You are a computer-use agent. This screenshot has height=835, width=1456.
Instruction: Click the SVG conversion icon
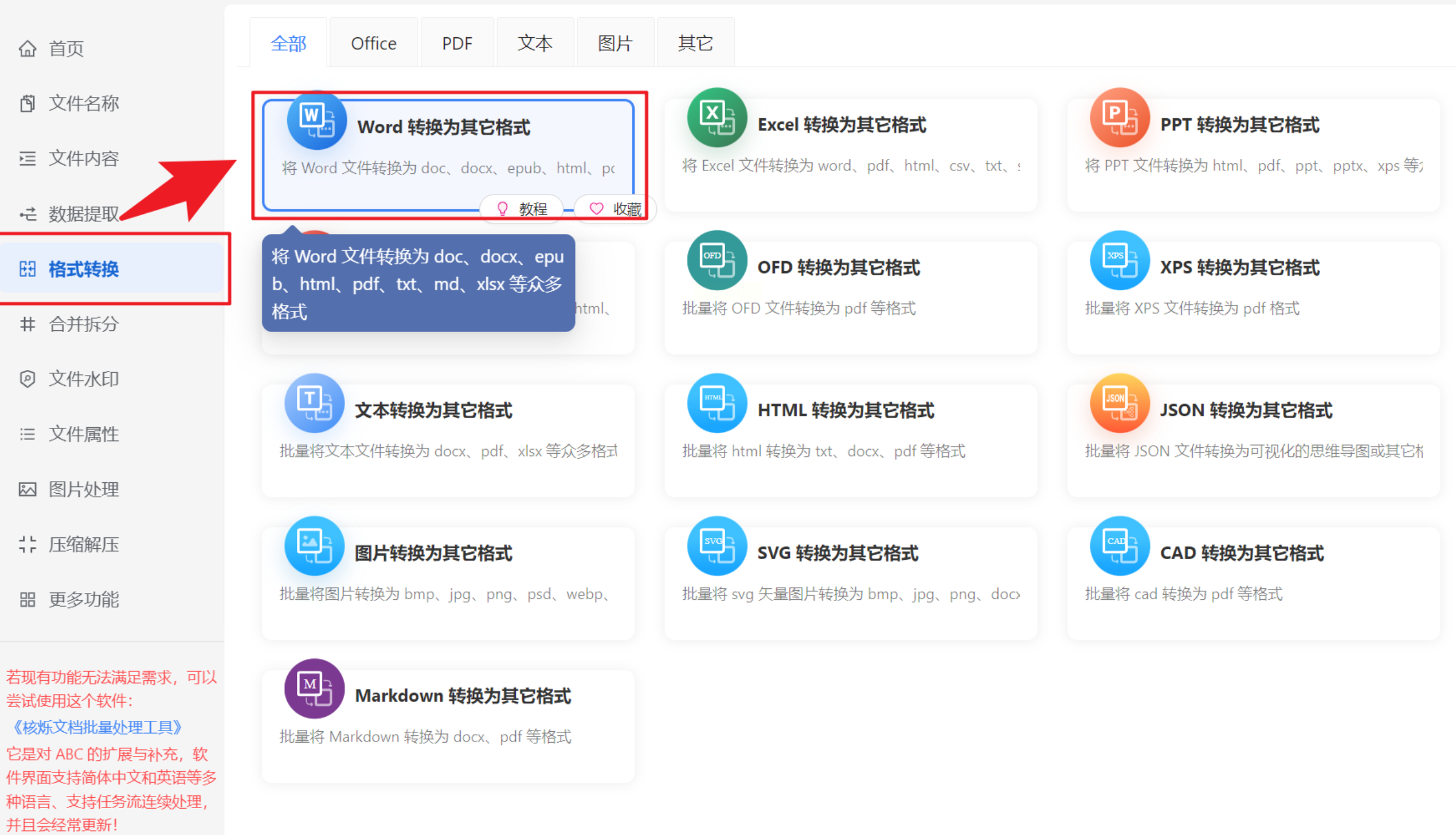(x=717, y=546)
